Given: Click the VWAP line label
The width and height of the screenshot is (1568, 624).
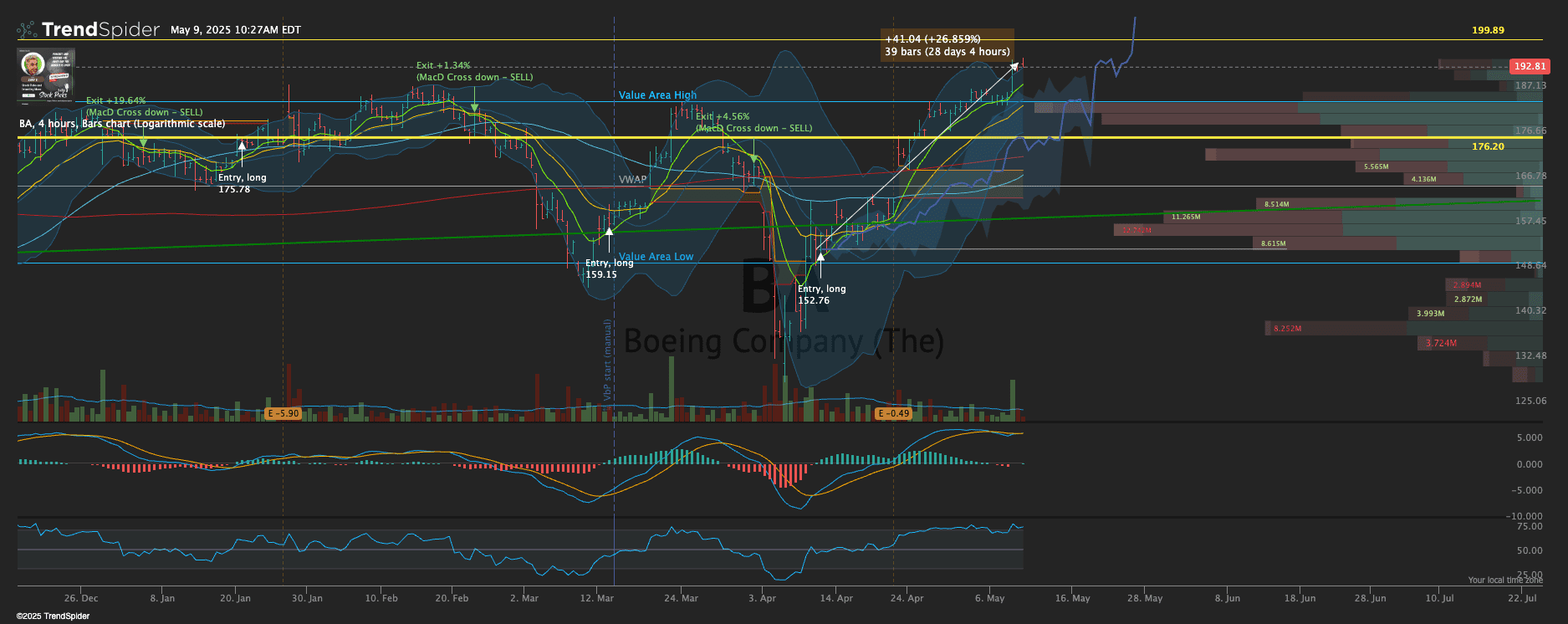Looking at the screenshot, I should pos(632,179).
